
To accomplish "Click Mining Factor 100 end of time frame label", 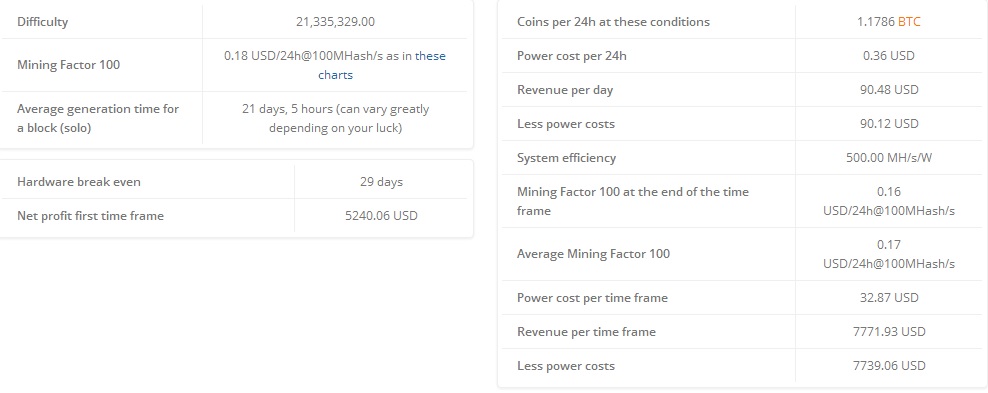I will pyautogui.click(x=633, y=201).
